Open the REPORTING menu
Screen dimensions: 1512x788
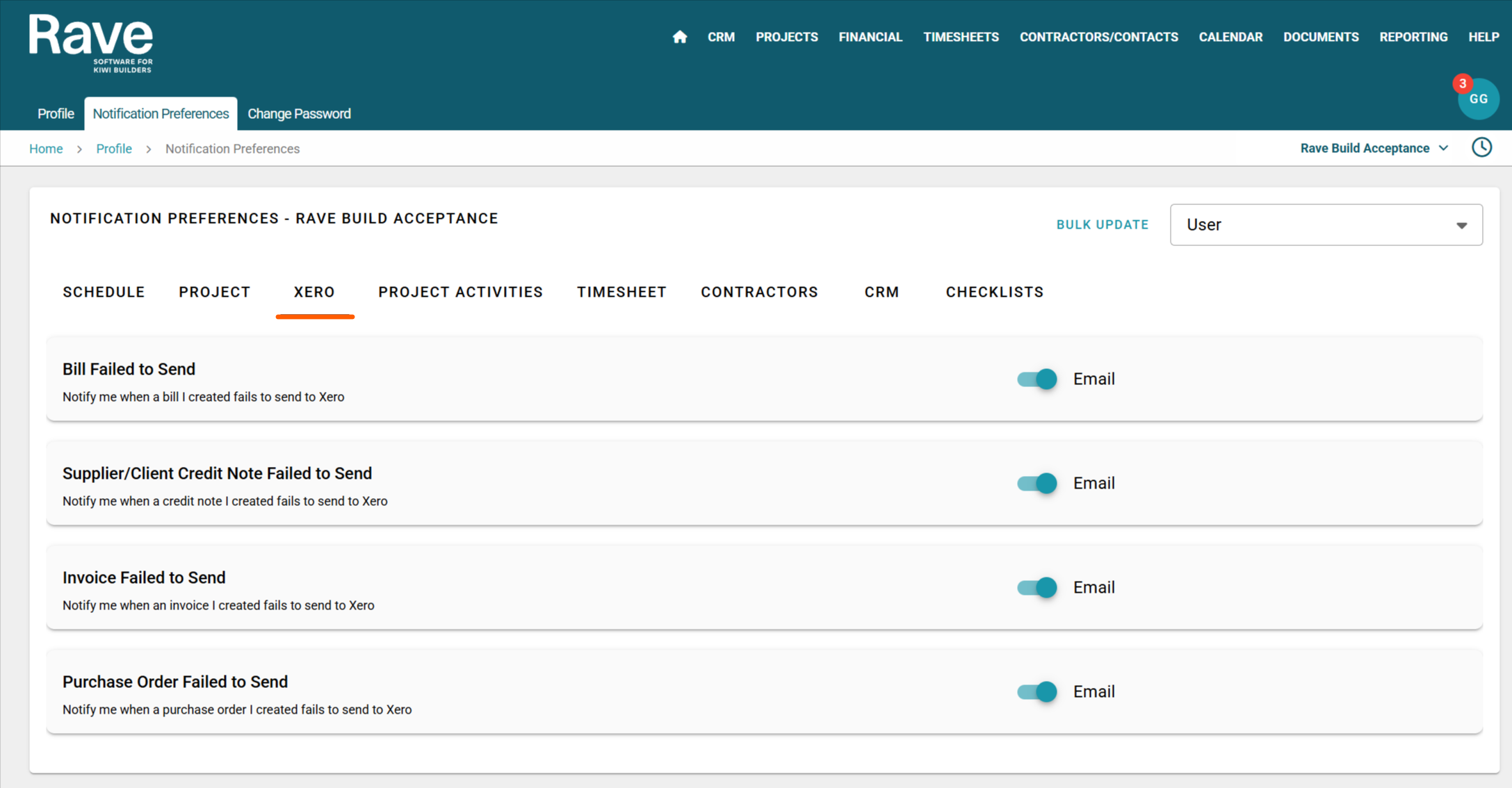(1413, 37)
